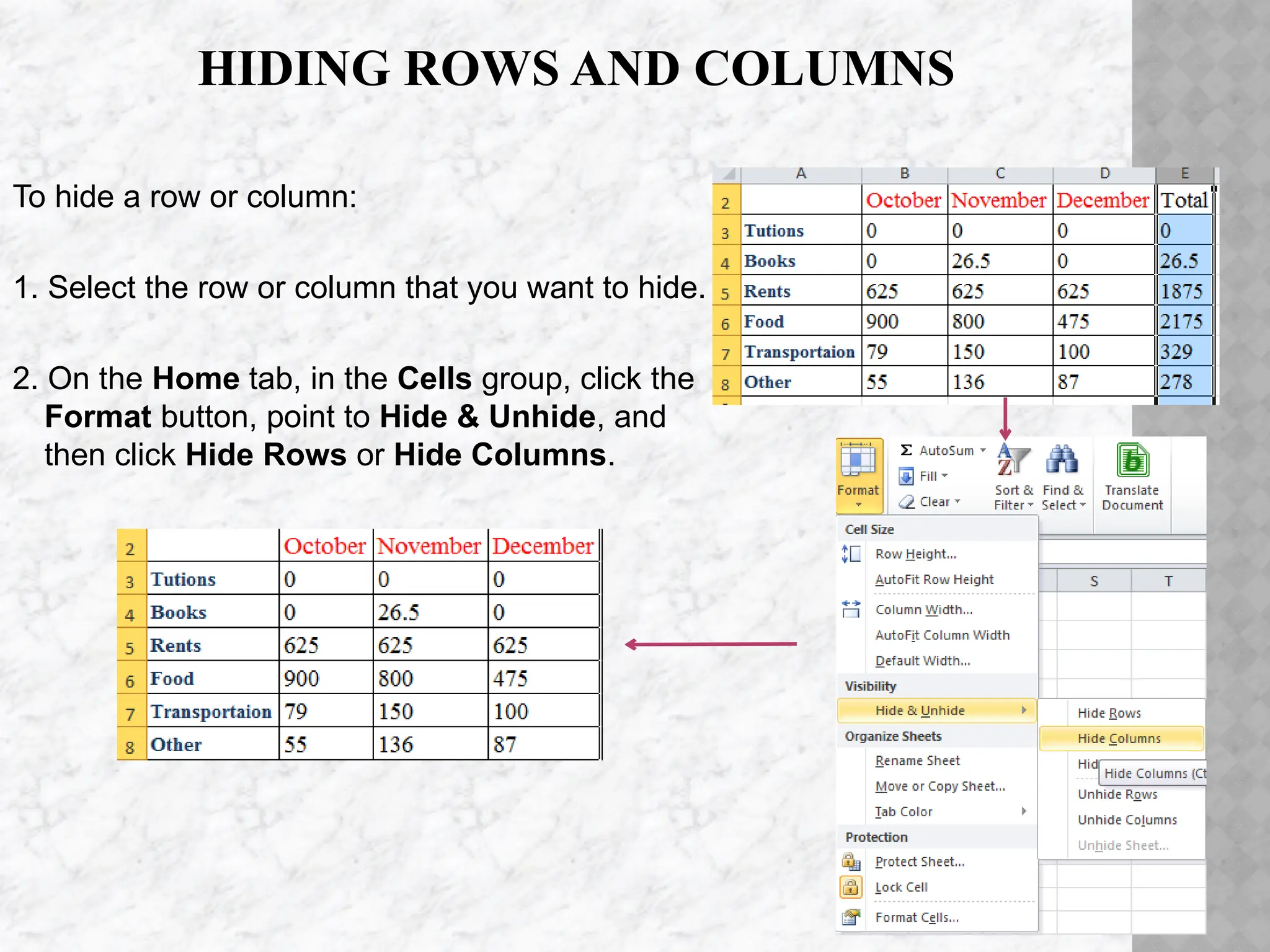This screenshot has width=1270, height=952.
Task: Open the Fill dropdown arrow
Action: [945, 476]
